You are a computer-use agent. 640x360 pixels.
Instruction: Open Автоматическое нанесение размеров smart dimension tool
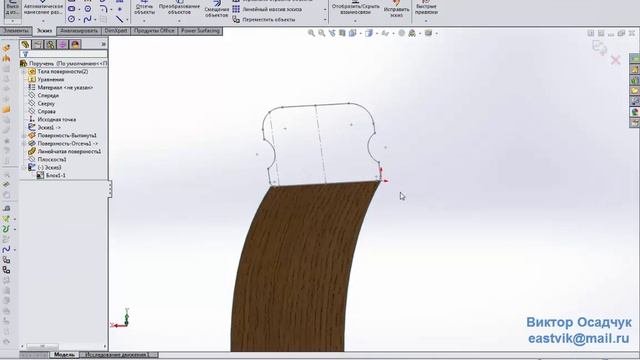(x=43, y=8)
